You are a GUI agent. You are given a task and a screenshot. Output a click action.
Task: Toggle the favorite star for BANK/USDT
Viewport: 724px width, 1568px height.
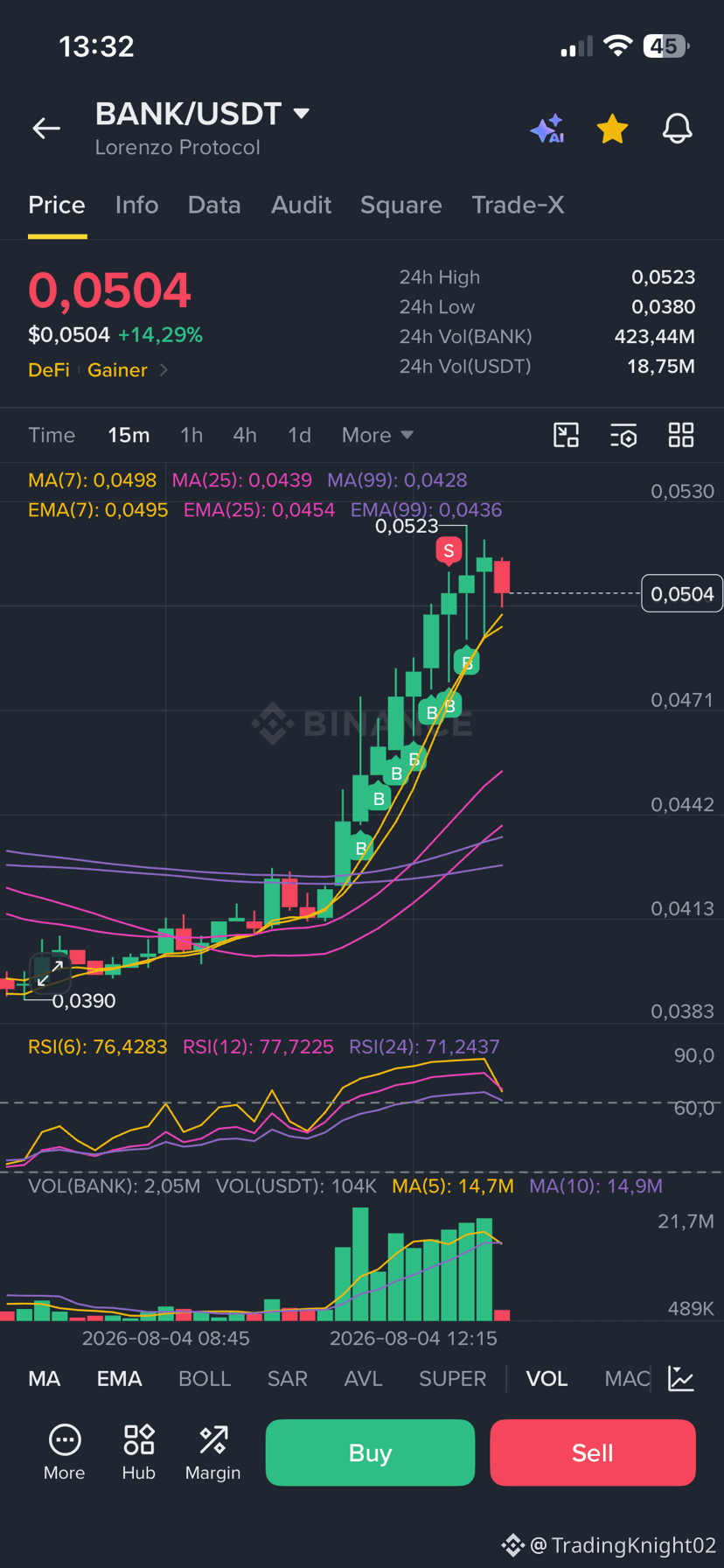(x=612, y=129)
